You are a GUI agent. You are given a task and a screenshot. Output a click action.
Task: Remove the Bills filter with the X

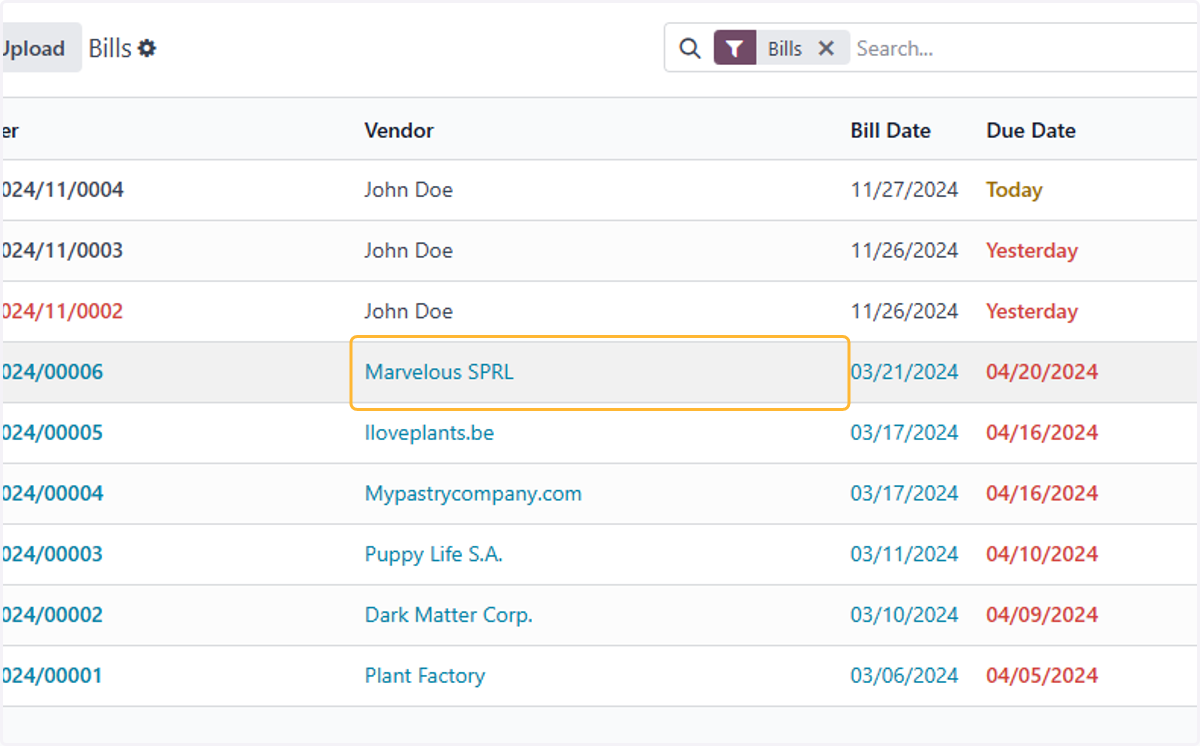(826, 48)
